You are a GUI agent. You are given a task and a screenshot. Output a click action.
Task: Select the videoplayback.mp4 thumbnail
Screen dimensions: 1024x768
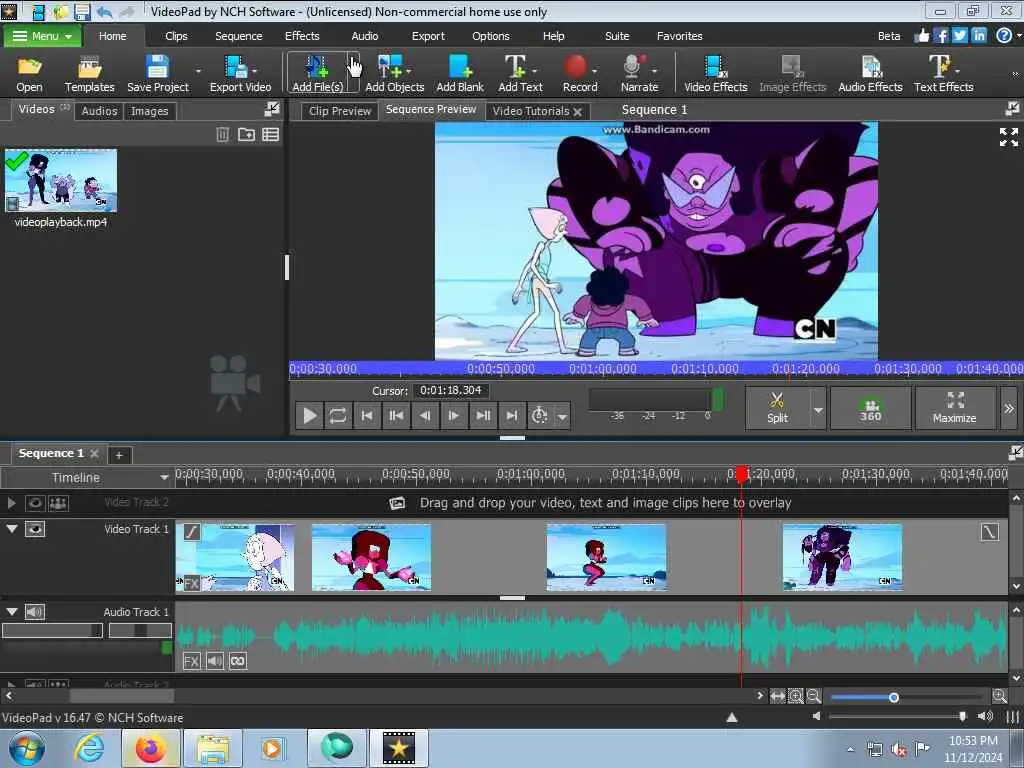(61, 181)
